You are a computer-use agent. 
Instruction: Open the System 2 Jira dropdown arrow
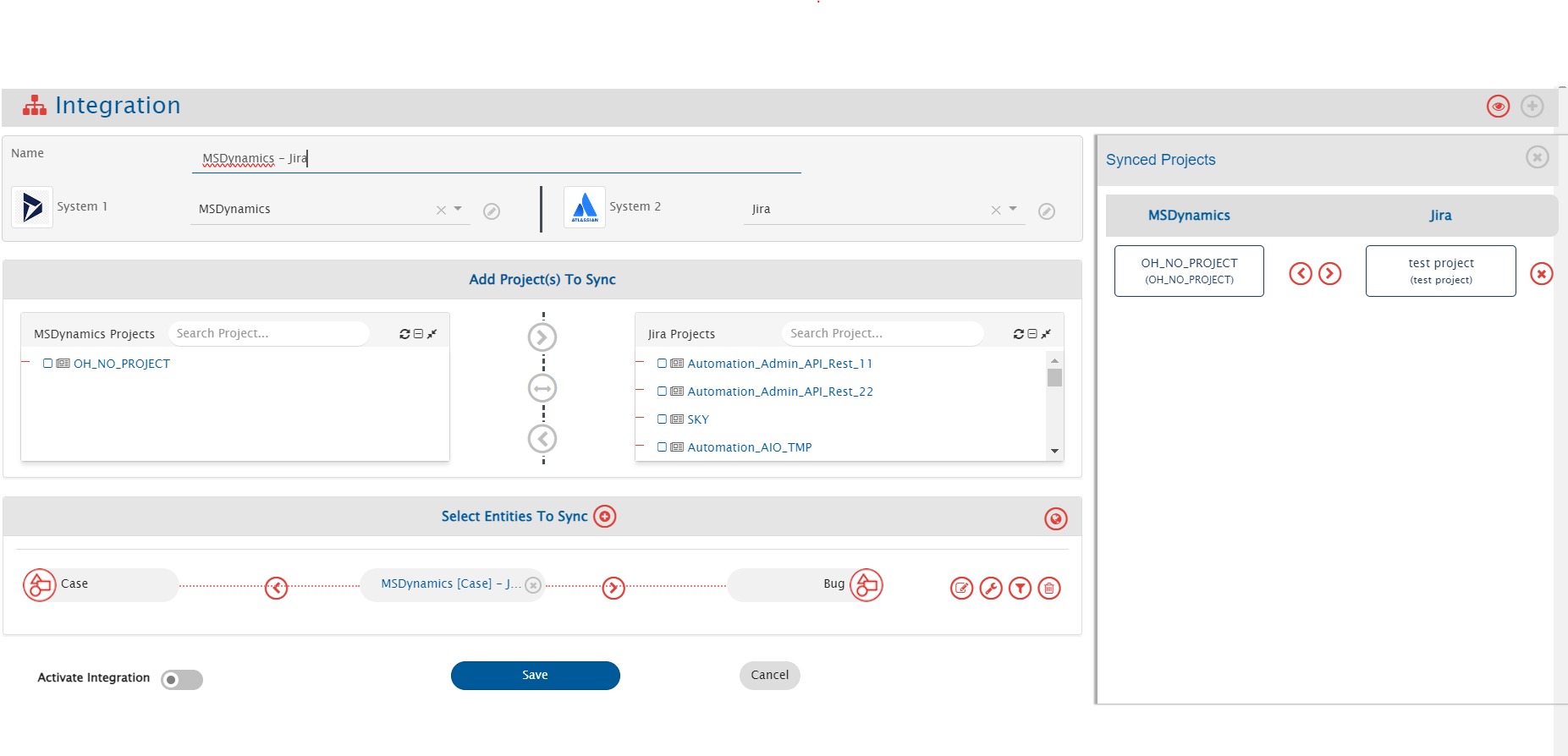pyautogui.click(x=1013, y=209)
